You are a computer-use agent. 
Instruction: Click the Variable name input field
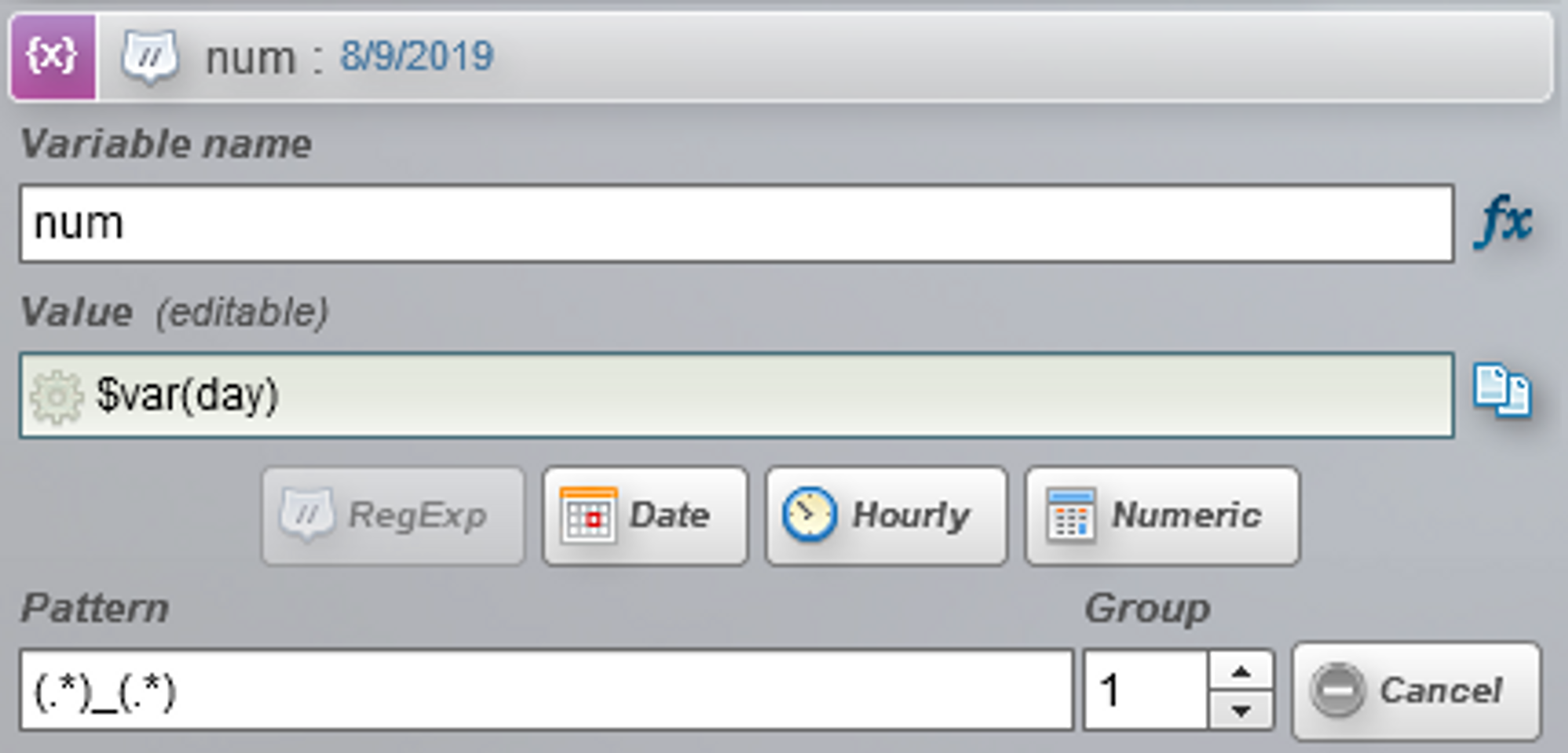tap(737, 224)
